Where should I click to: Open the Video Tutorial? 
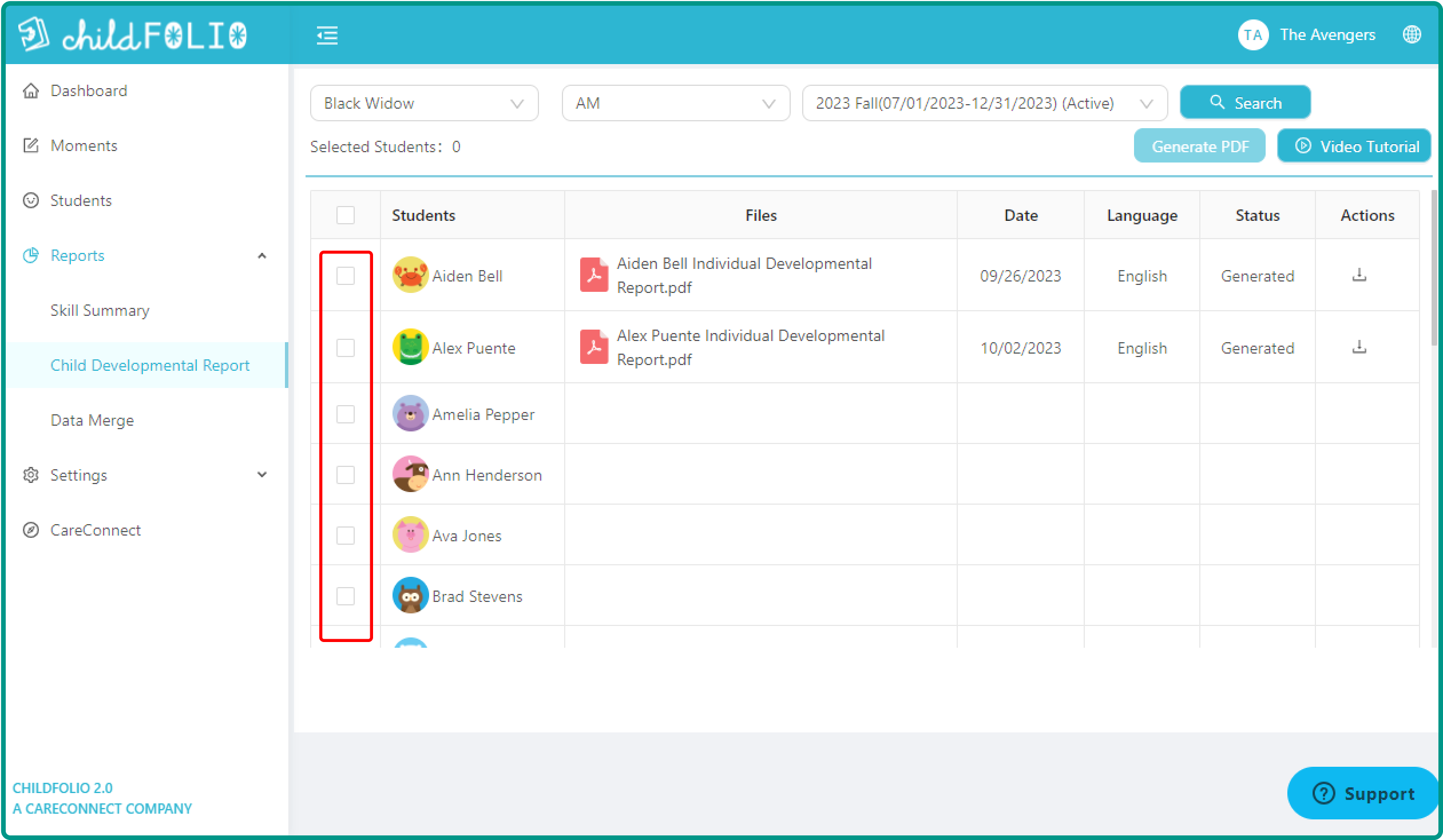1354,146
